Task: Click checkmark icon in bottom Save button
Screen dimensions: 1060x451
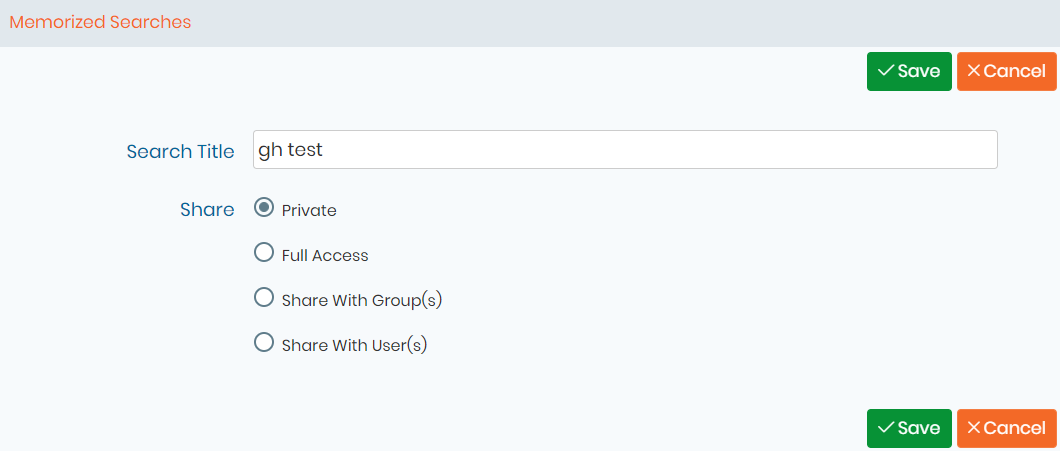Action: tap(886, 427)
